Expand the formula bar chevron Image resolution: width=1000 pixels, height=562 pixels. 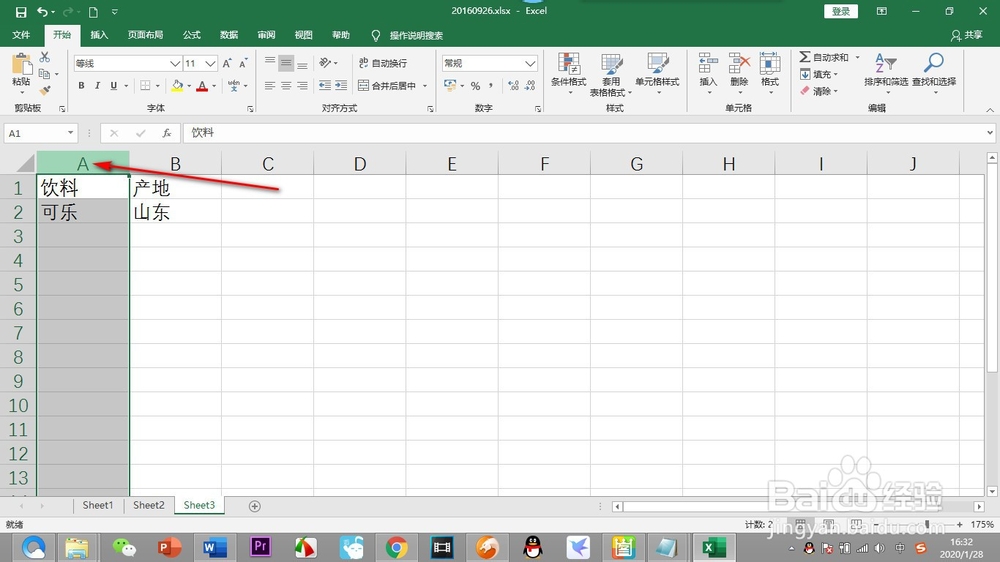point(990,133)
